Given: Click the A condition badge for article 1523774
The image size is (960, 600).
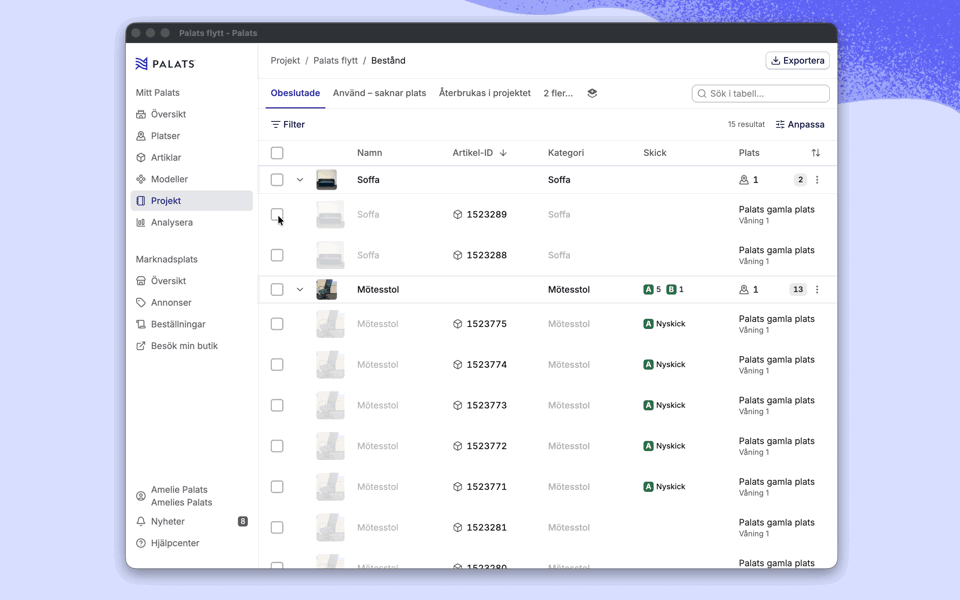Looking at the screenshot, I should coord(648,364).
